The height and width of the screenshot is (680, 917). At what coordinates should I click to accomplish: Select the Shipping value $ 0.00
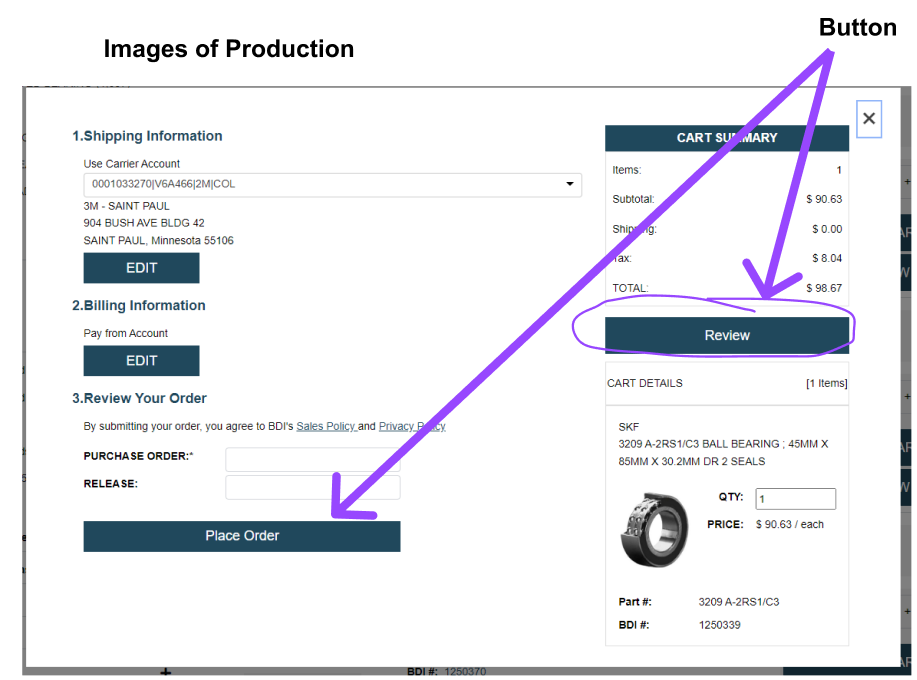point(827,229)
